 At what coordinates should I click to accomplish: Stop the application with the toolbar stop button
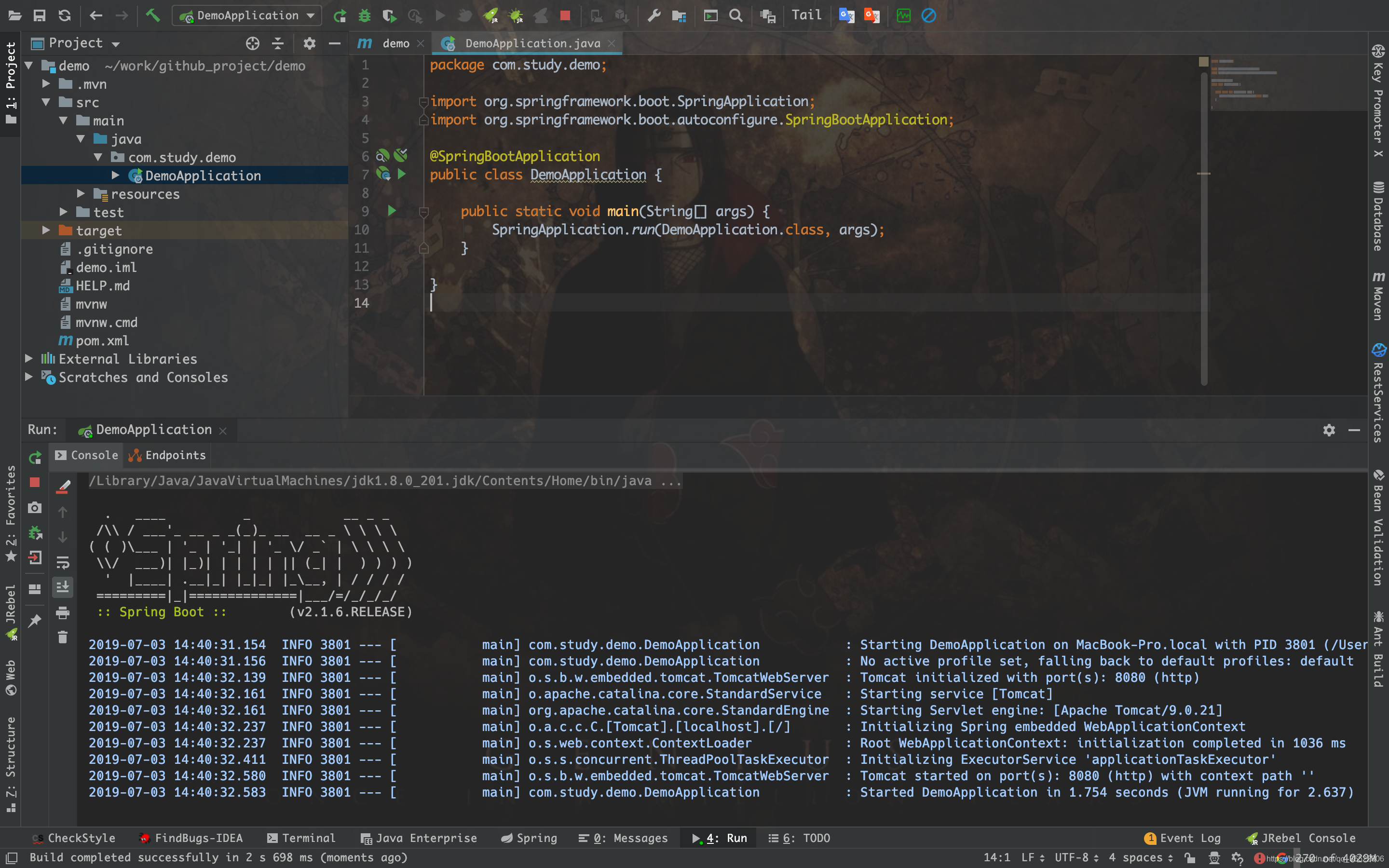click(x=565, y=15)
